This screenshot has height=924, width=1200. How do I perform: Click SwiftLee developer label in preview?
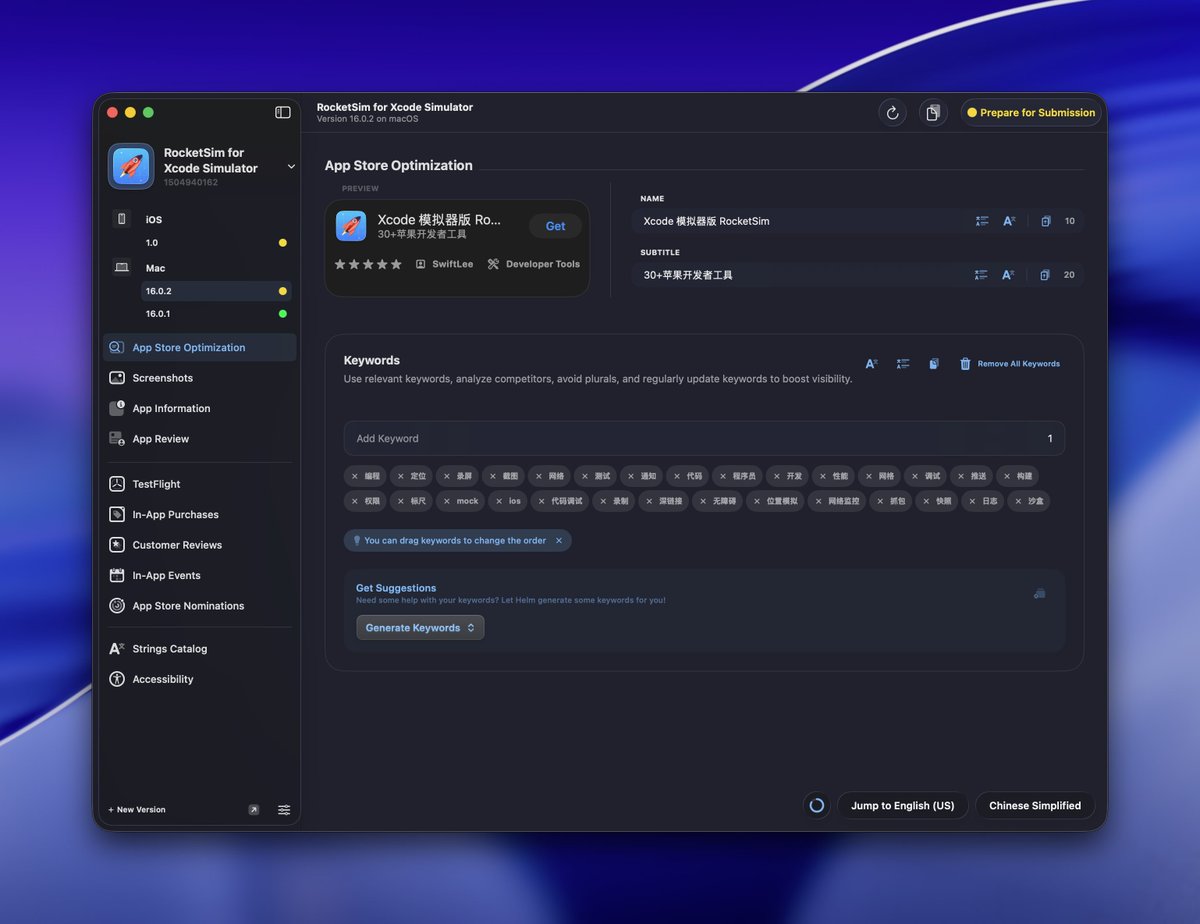tap(444, 264)
